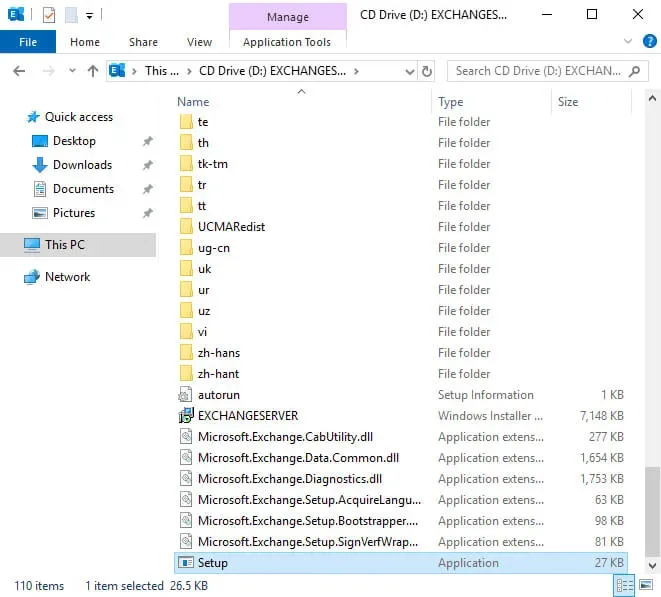Click the CD Drive (D:) breadcrumb segment
The width and height of the screenshot is (661, 597).
(272, 71)
